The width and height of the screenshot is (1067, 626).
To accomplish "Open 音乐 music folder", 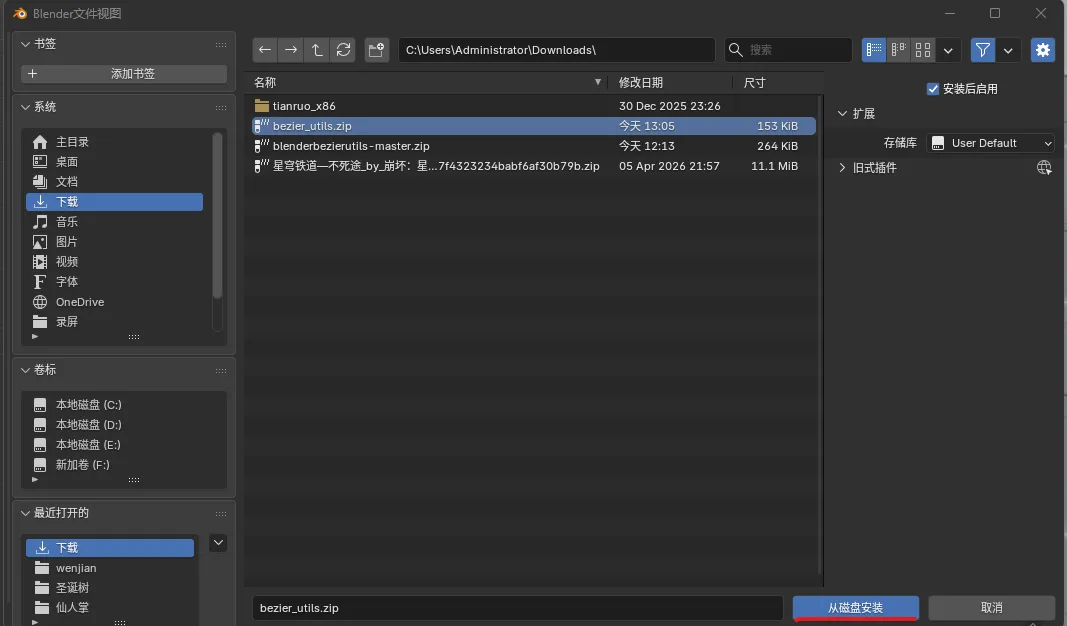I will click(x=114, y=222).
